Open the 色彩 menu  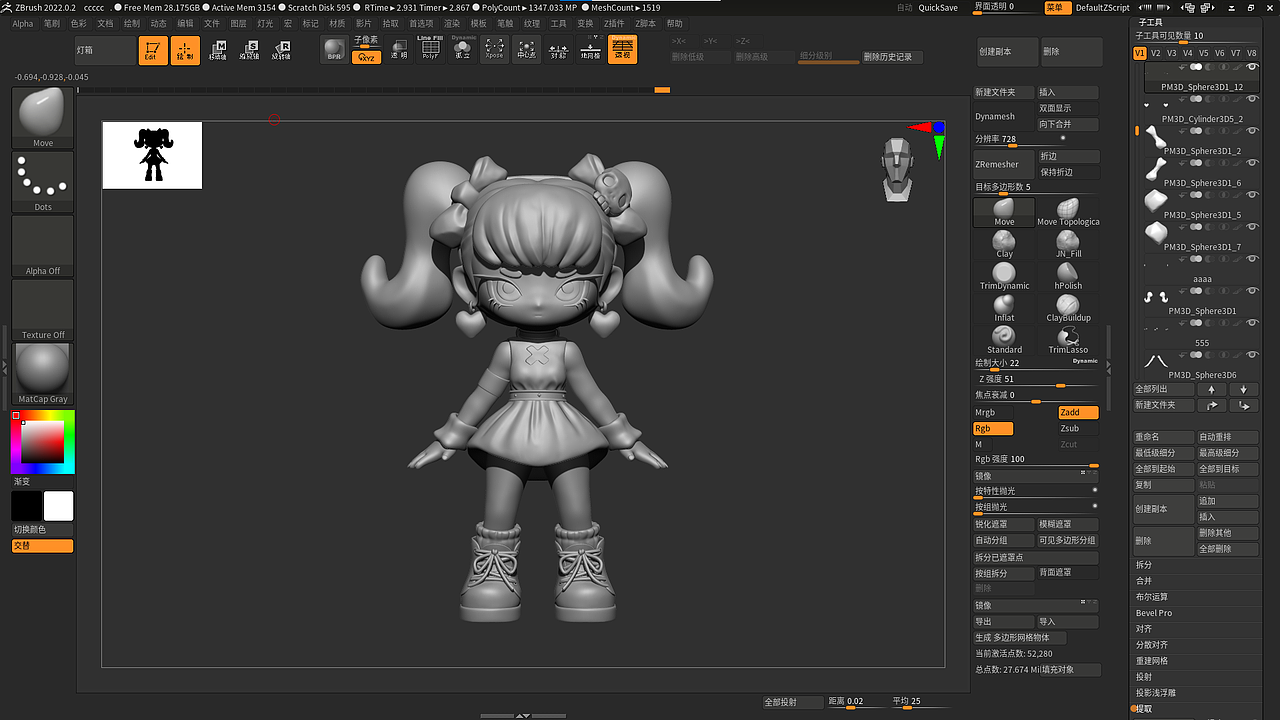78,23
